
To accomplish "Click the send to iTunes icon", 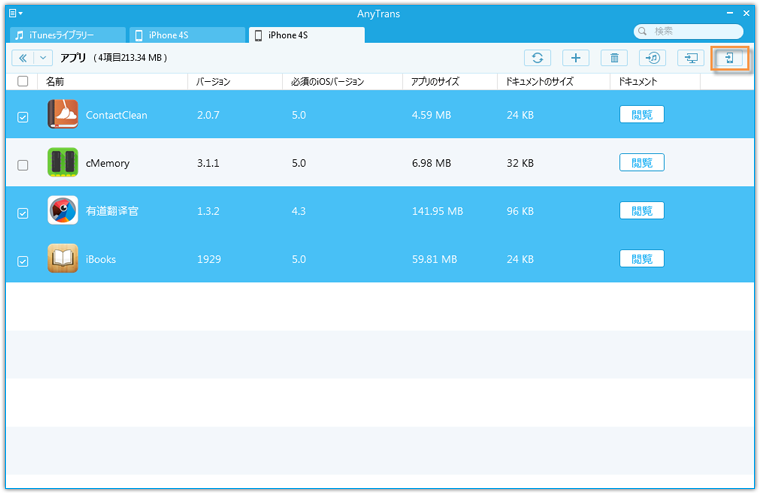I will (x=652, y=58).
